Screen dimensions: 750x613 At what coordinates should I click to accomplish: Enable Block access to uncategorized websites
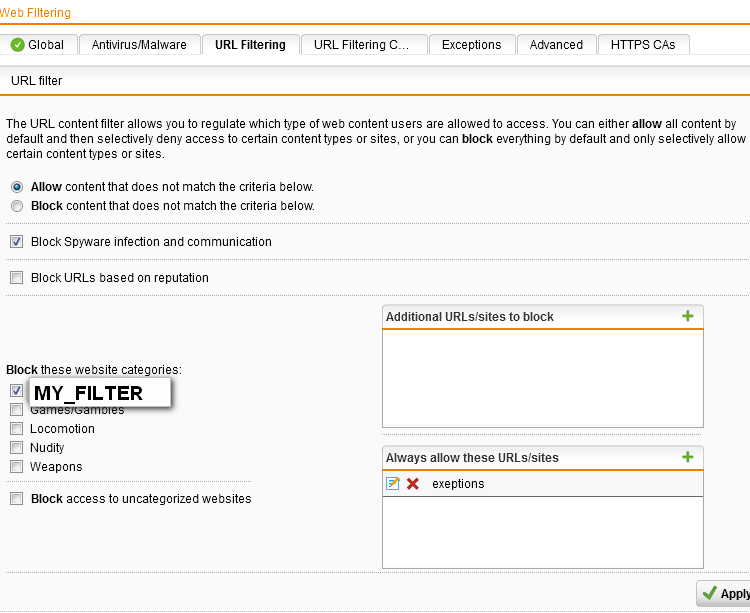(17, 499)
